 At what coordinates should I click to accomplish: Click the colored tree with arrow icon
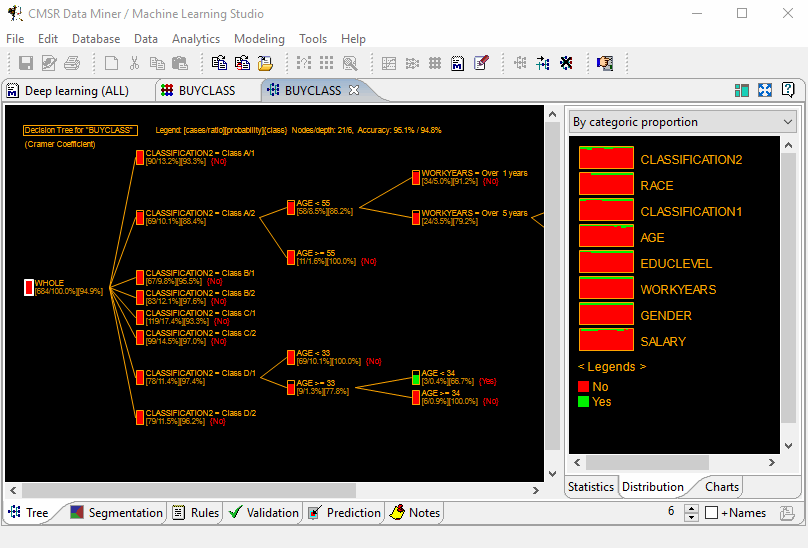(543, 63)
